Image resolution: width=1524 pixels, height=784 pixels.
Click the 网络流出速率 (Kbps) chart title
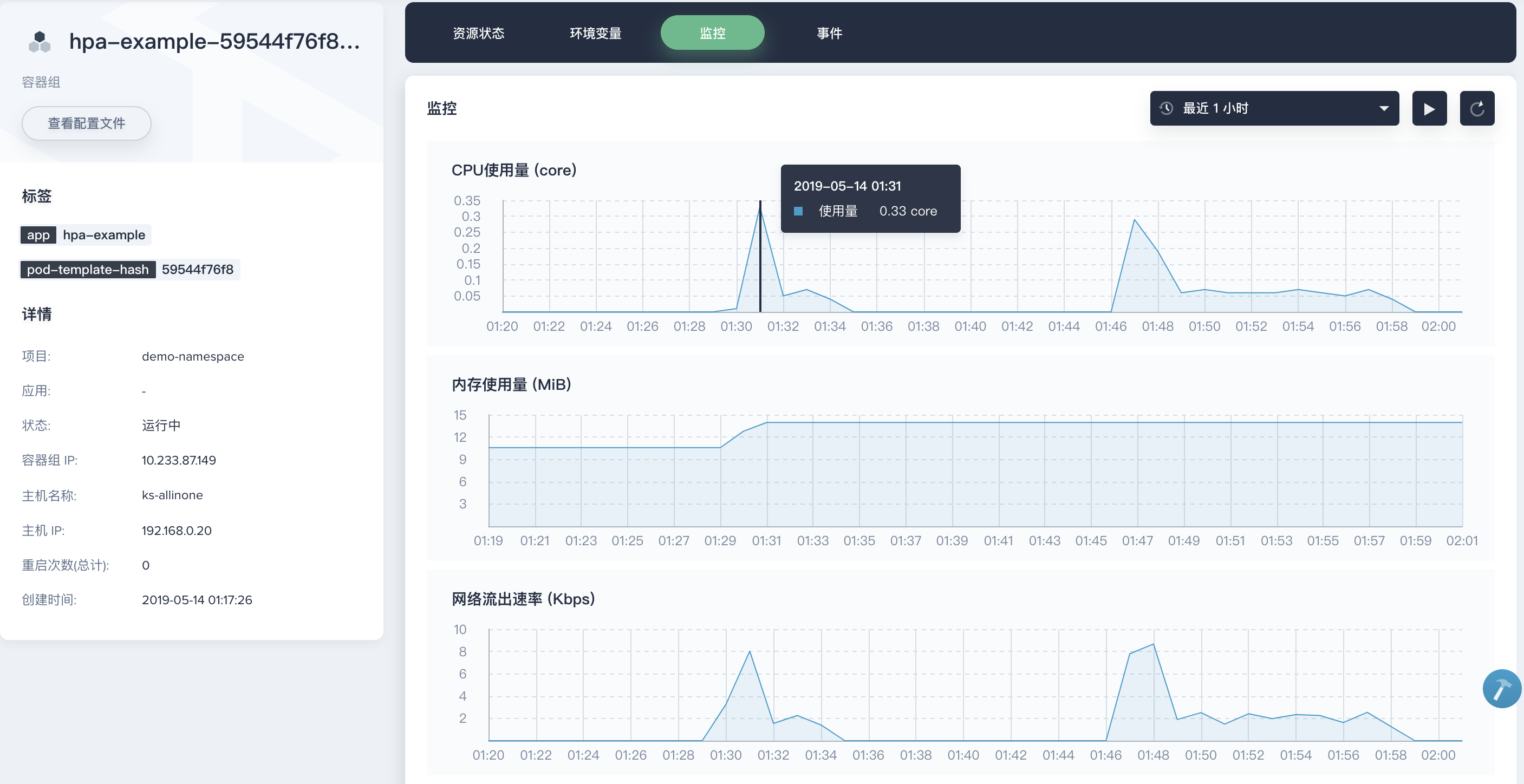coord(523,599)
